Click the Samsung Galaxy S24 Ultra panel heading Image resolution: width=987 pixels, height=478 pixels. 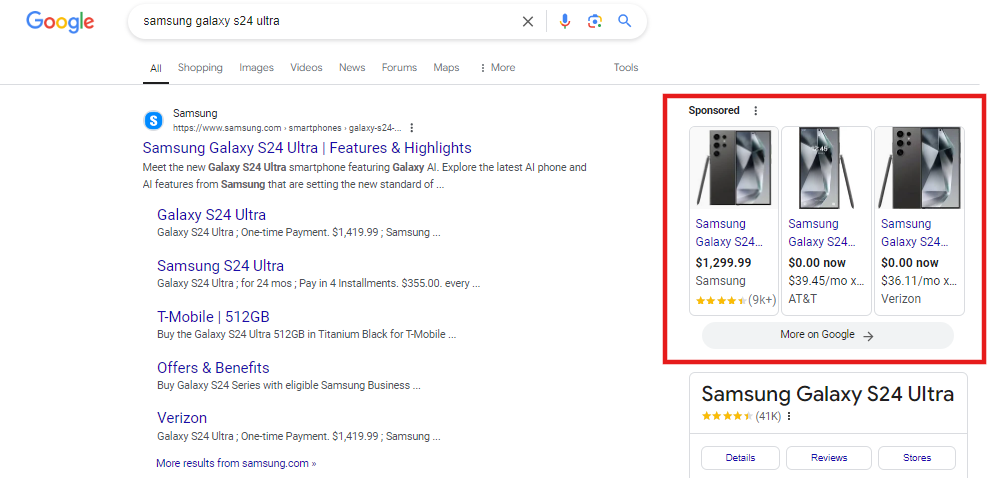828,394
